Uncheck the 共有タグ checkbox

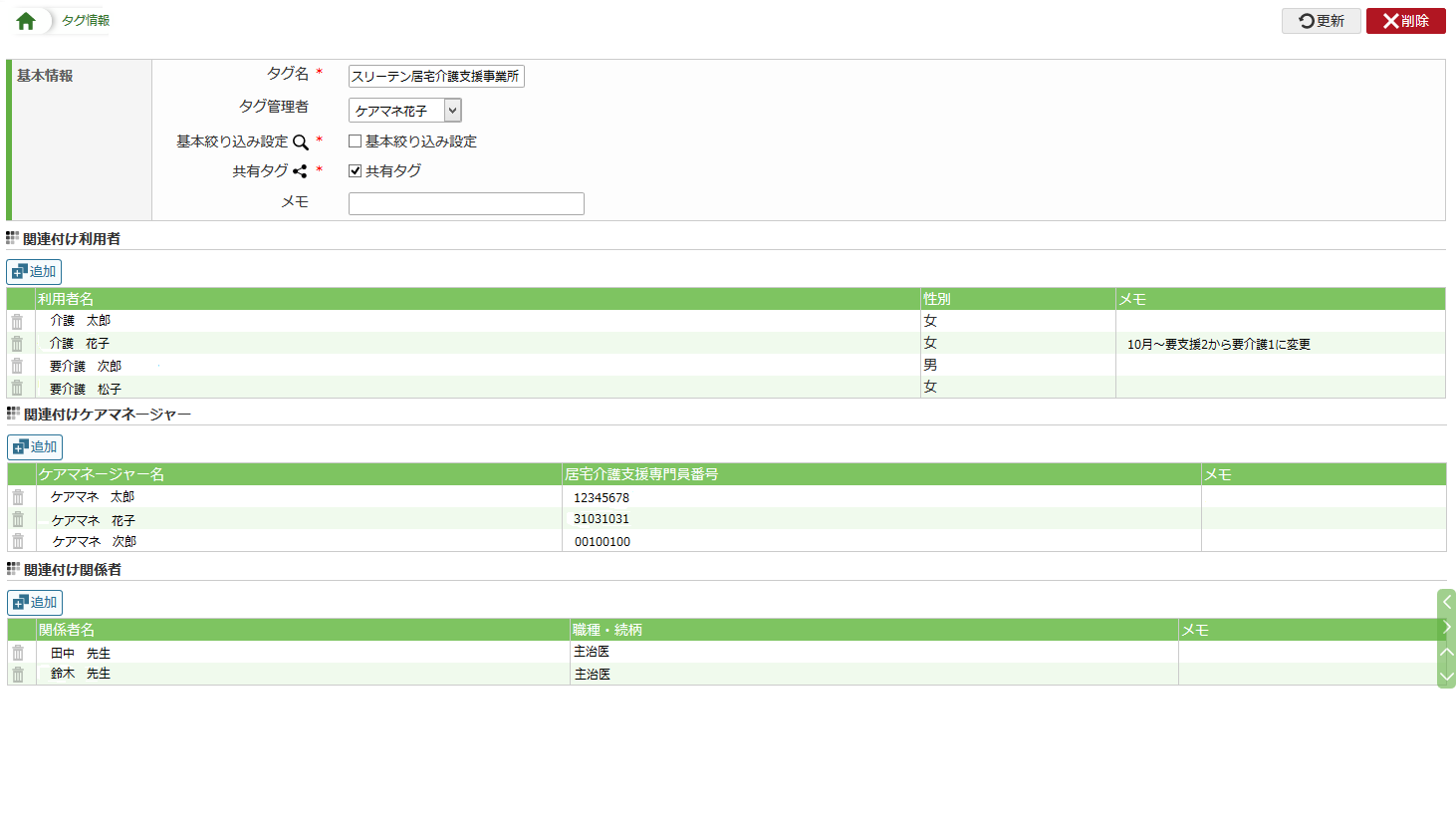(x=355, y=171)
